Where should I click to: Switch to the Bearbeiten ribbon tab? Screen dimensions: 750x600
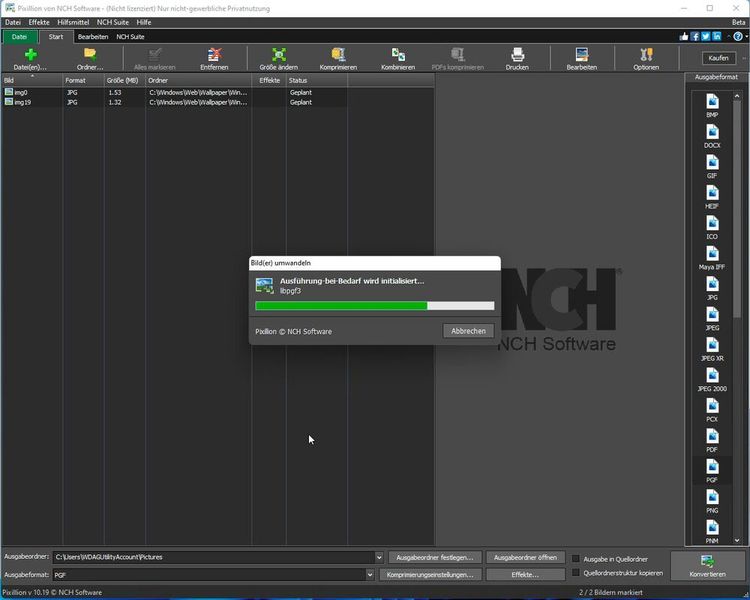click(93, 37)
